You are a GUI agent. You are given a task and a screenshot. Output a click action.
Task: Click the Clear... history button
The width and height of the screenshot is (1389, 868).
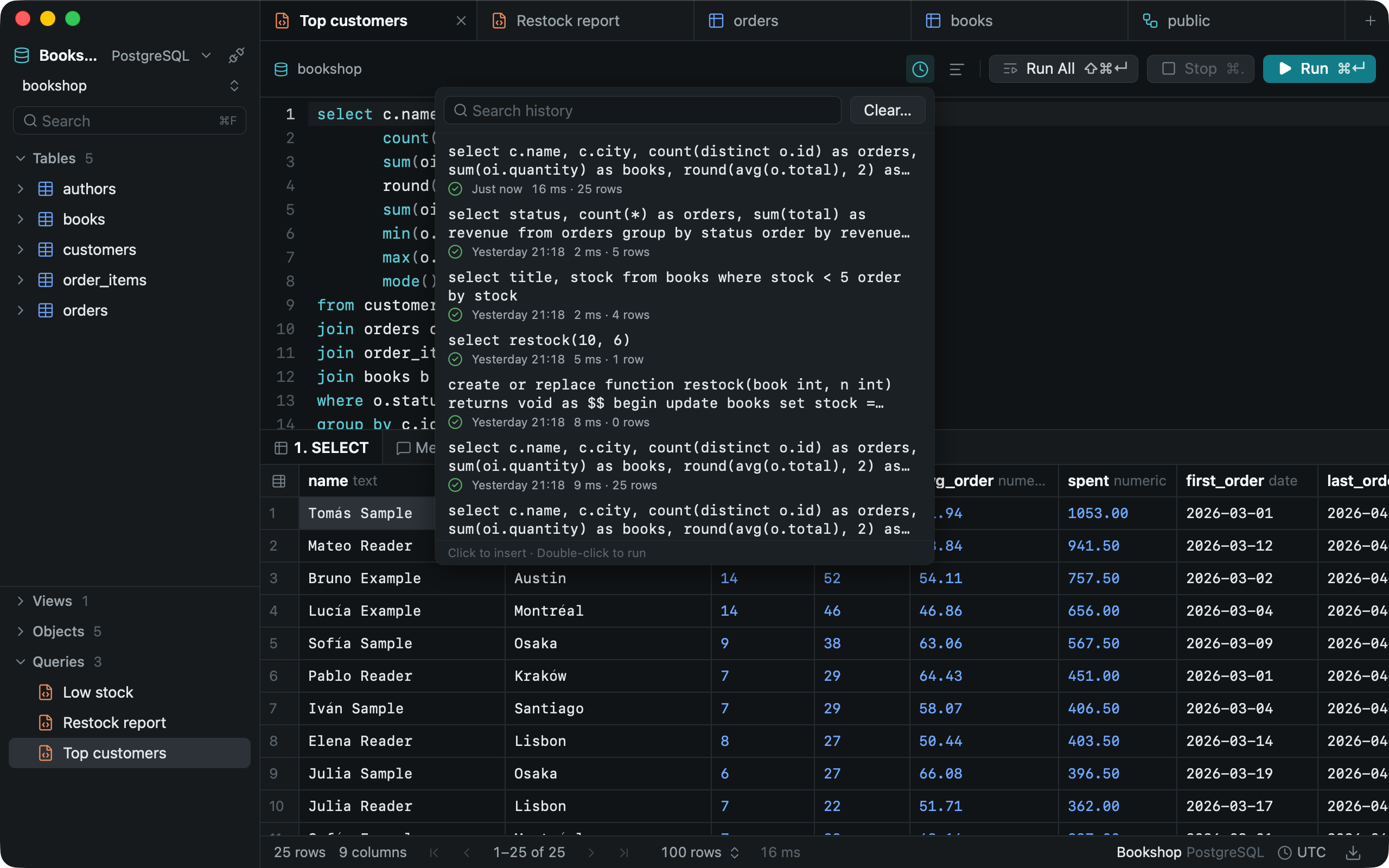click(887, 110)
